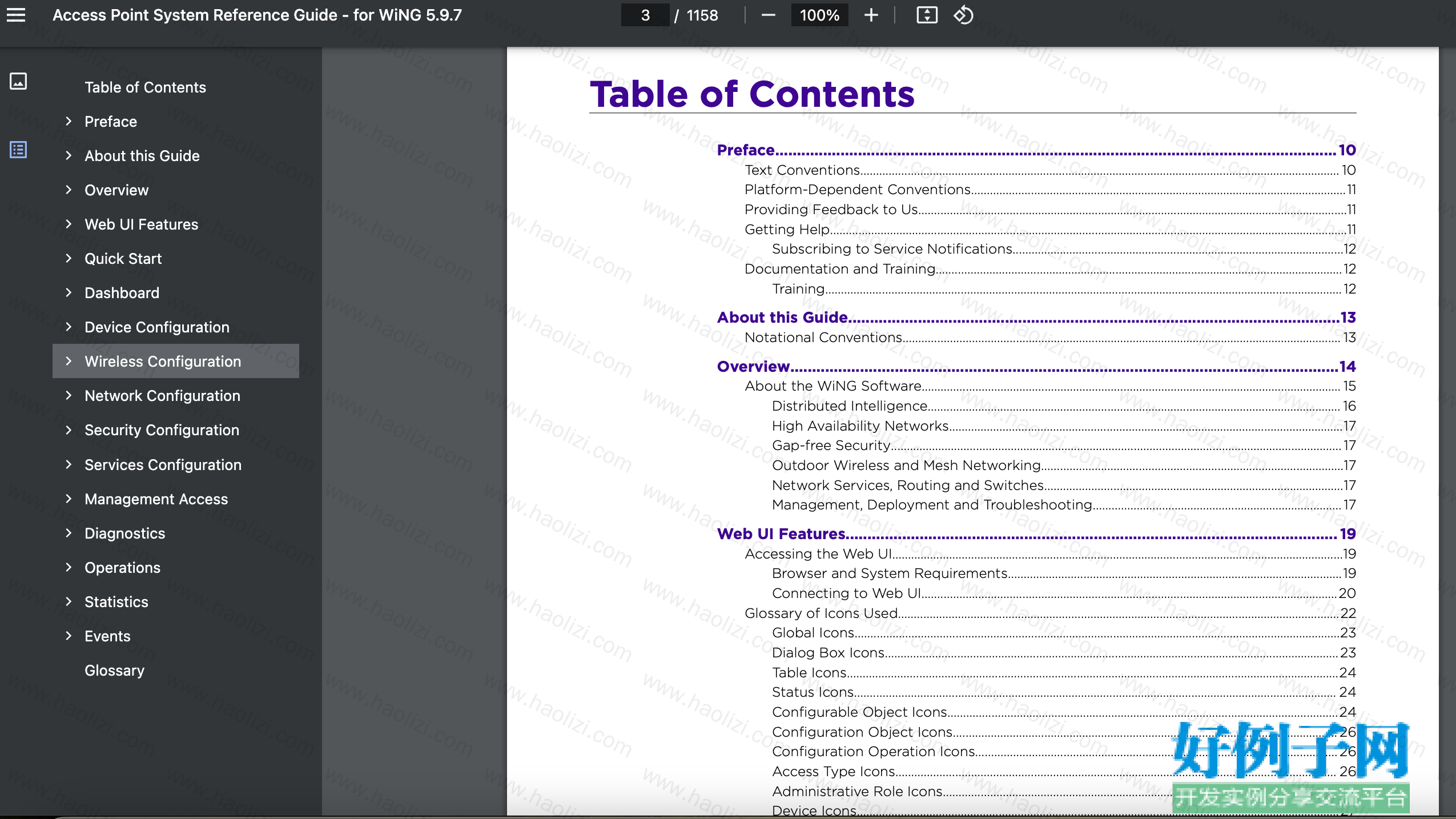Show document outline panel

click(x=18, y=150)
